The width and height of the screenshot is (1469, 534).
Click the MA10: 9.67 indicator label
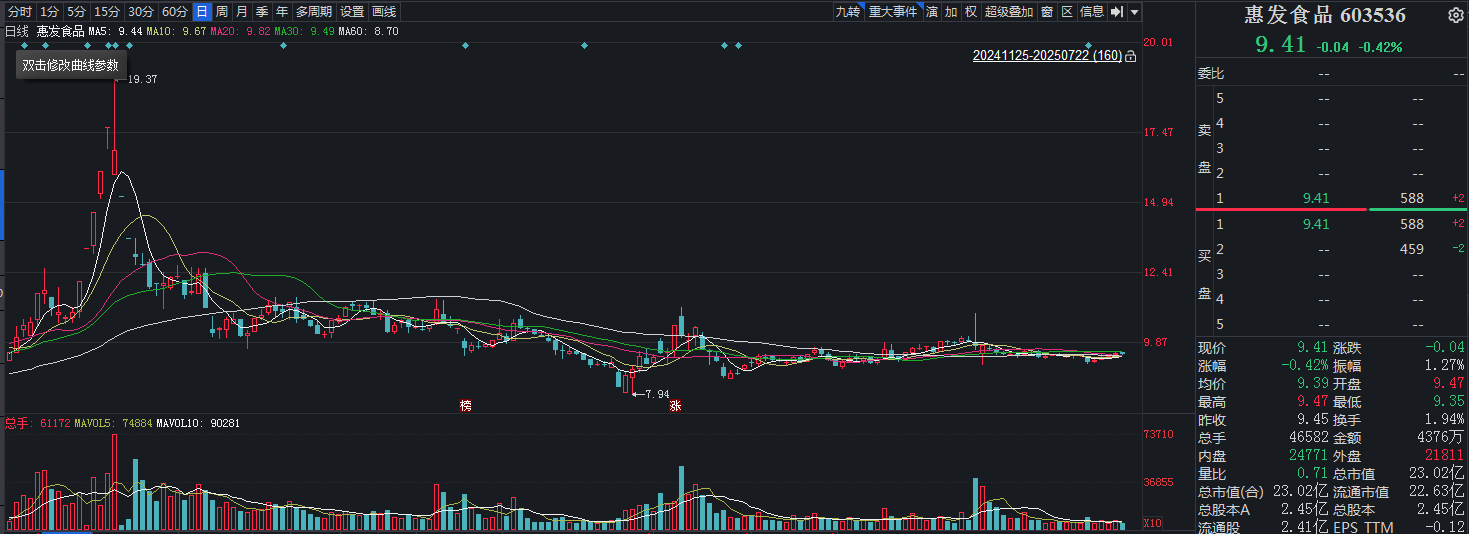(x=176, y=31)
